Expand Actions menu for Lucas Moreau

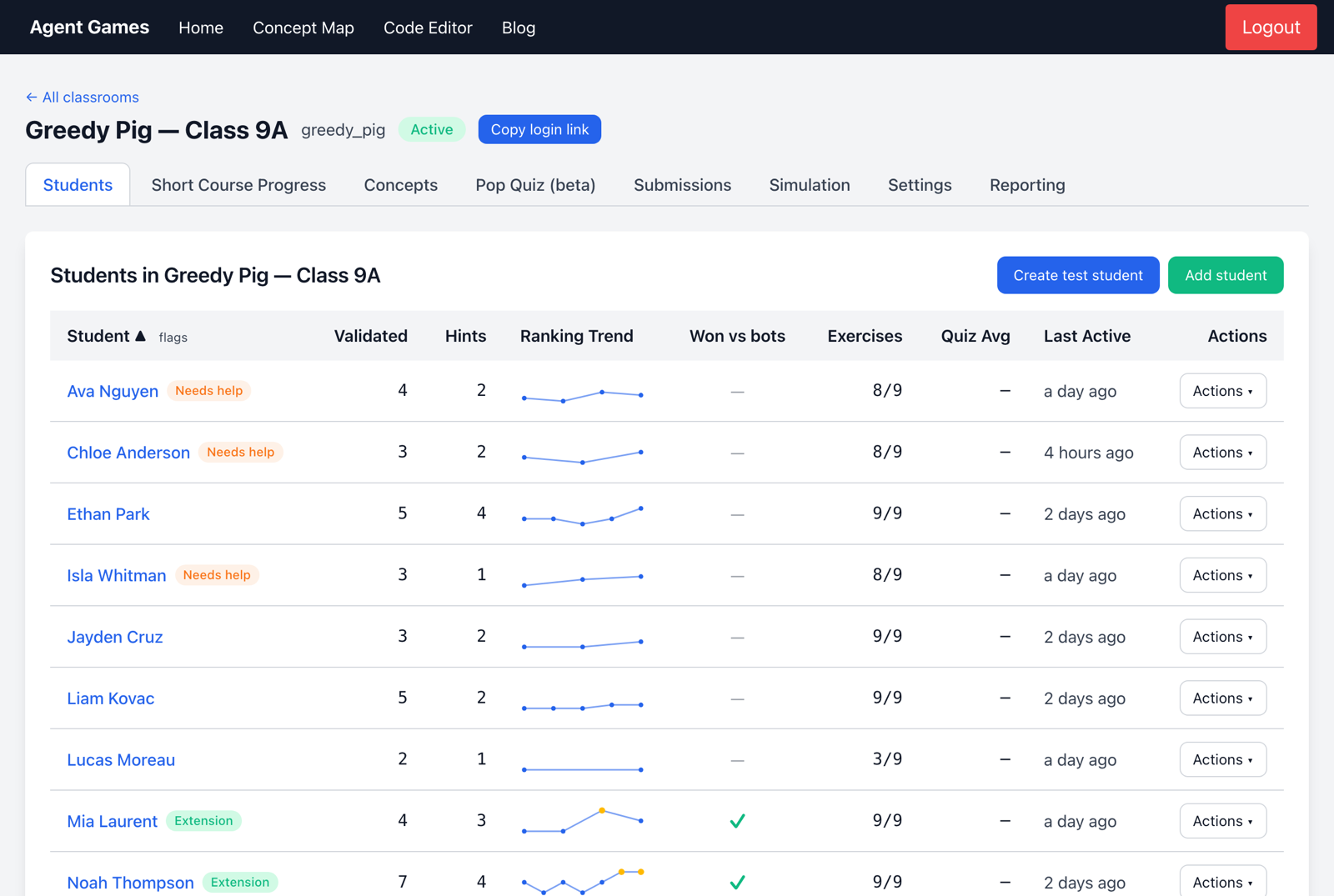[1223, 759]
